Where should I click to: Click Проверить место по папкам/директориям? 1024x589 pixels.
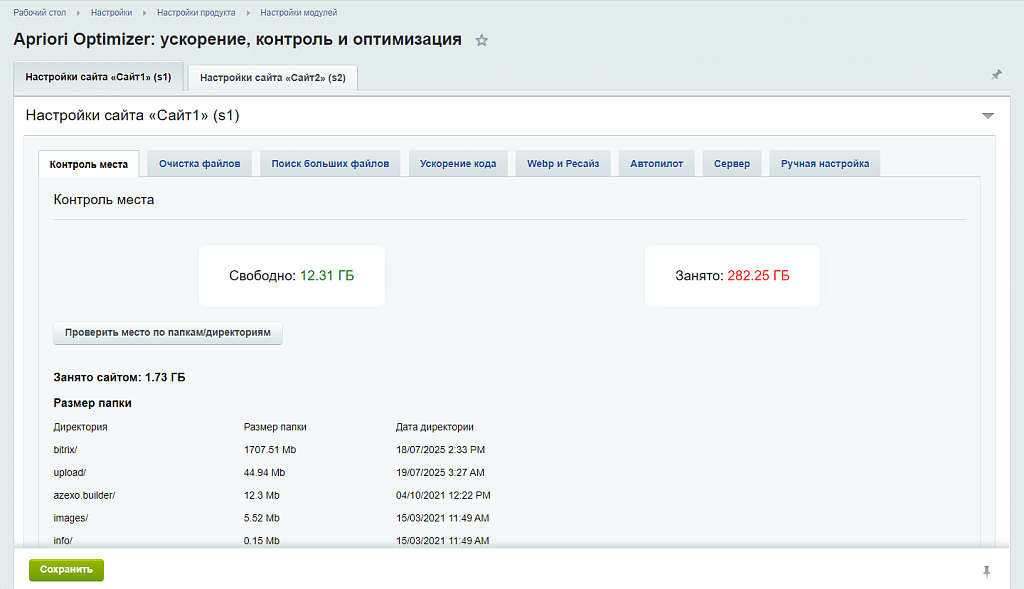click(x=167, y=333)
